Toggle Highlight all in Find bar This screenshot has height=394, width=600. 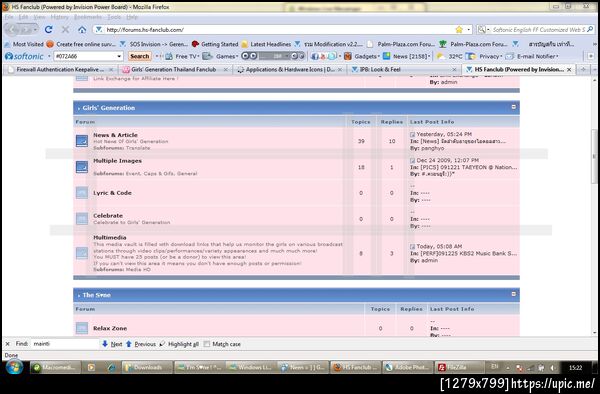[179, 344]
